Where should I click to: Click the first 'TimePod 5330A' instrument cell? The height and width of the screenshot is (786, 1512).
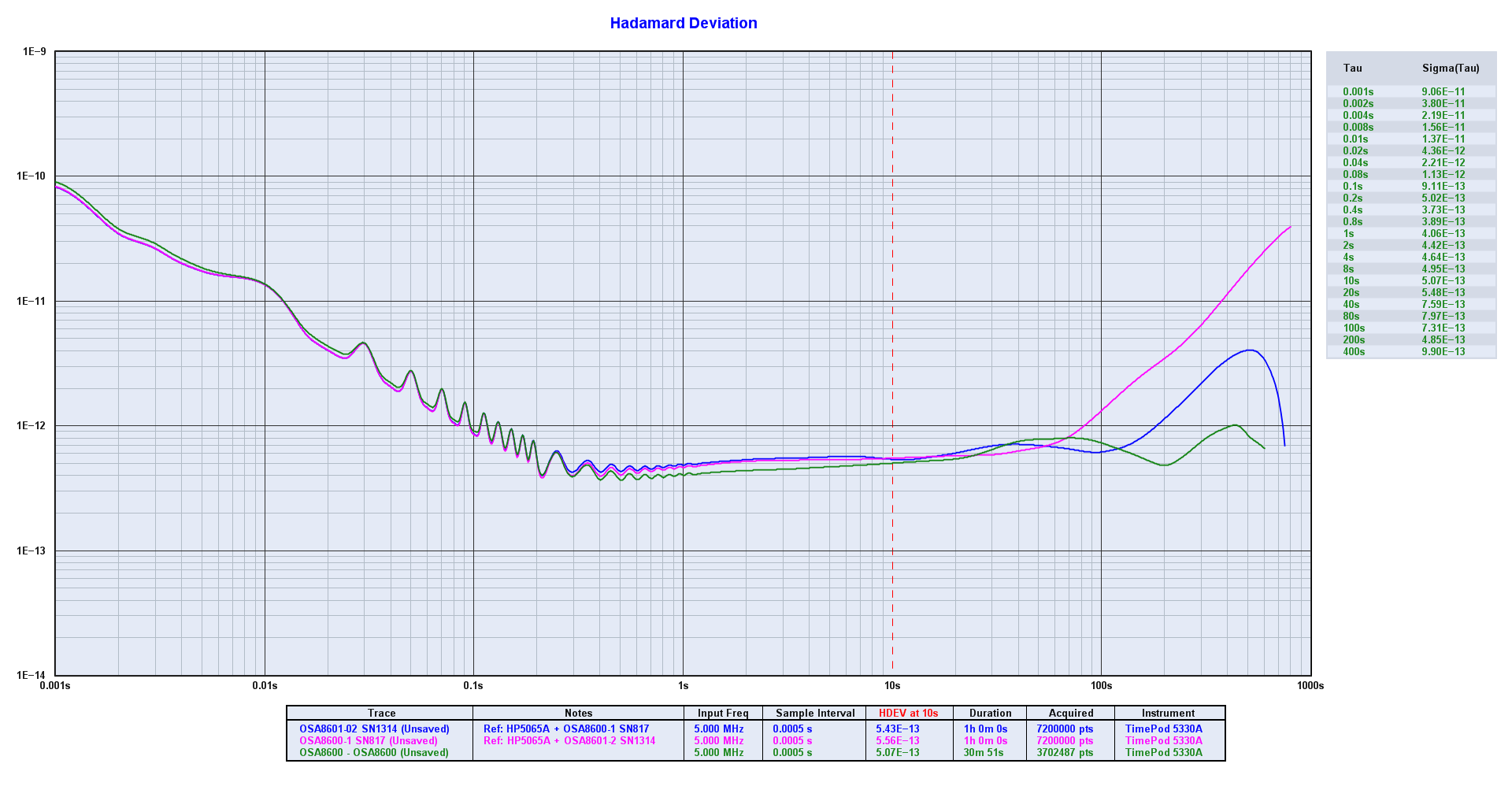click(1163, 729)
